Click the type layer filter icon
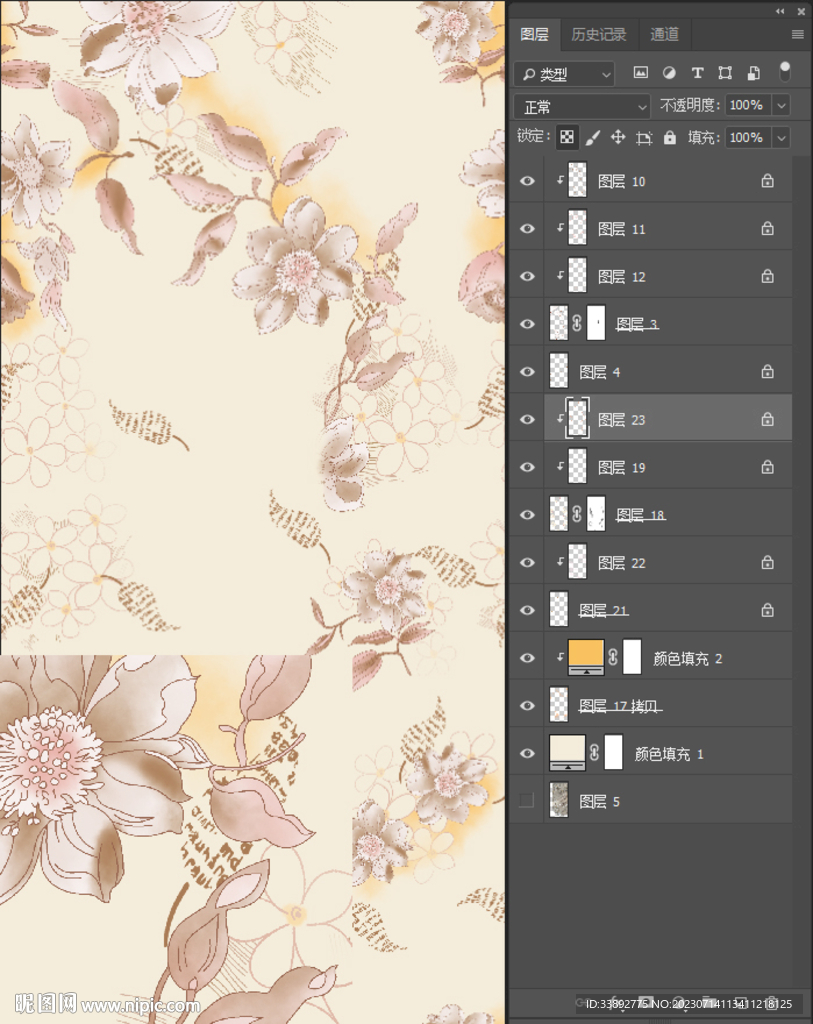813x1024 pixels. click(x=697, y=73)
